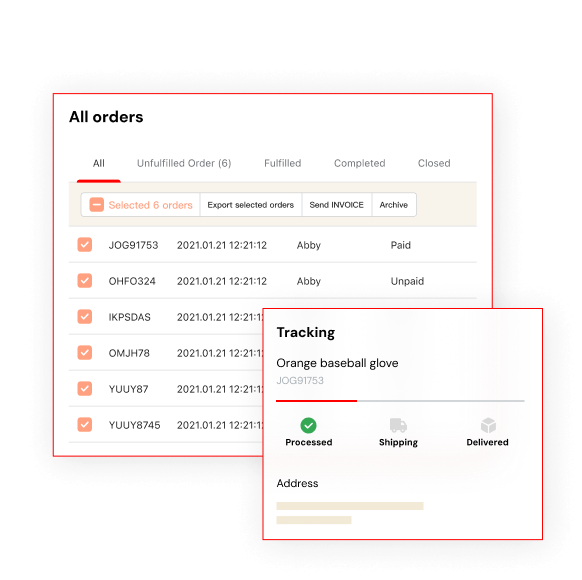Archive the selected orders

click(x=394, y=204)
